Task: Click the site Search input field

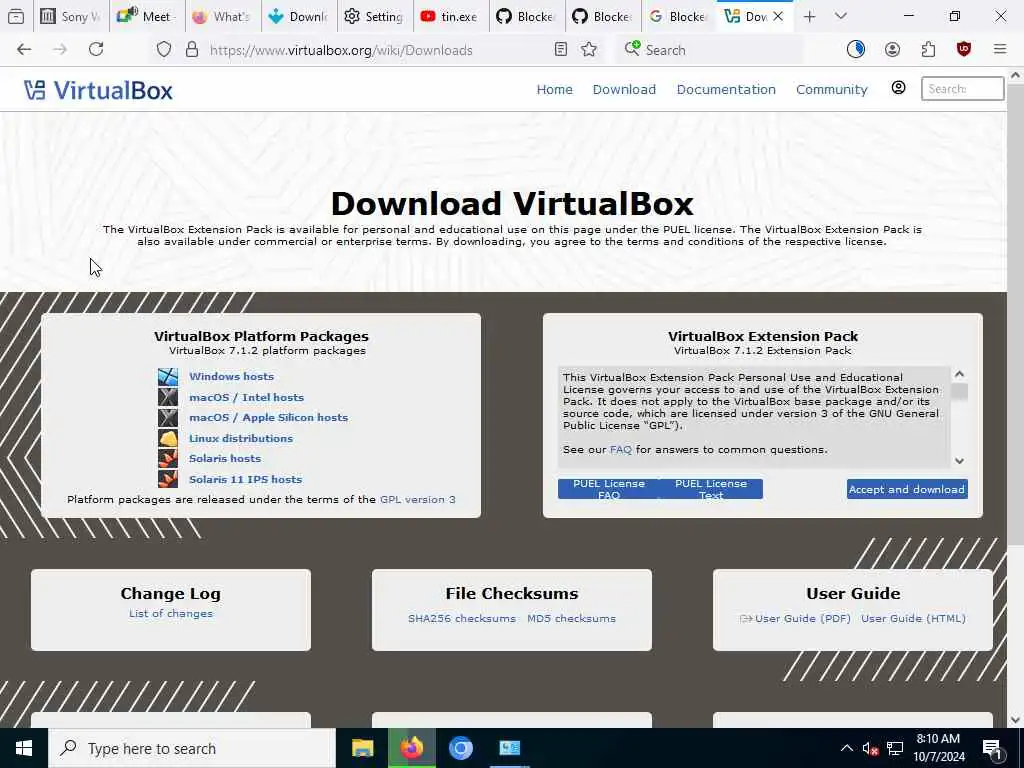Action: coord(963,88)
